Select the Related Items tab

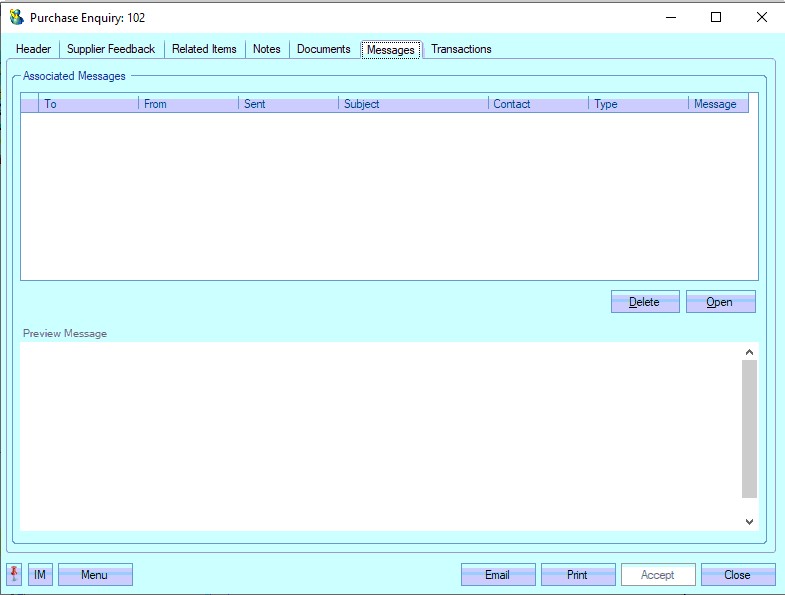tap(204, 49)
